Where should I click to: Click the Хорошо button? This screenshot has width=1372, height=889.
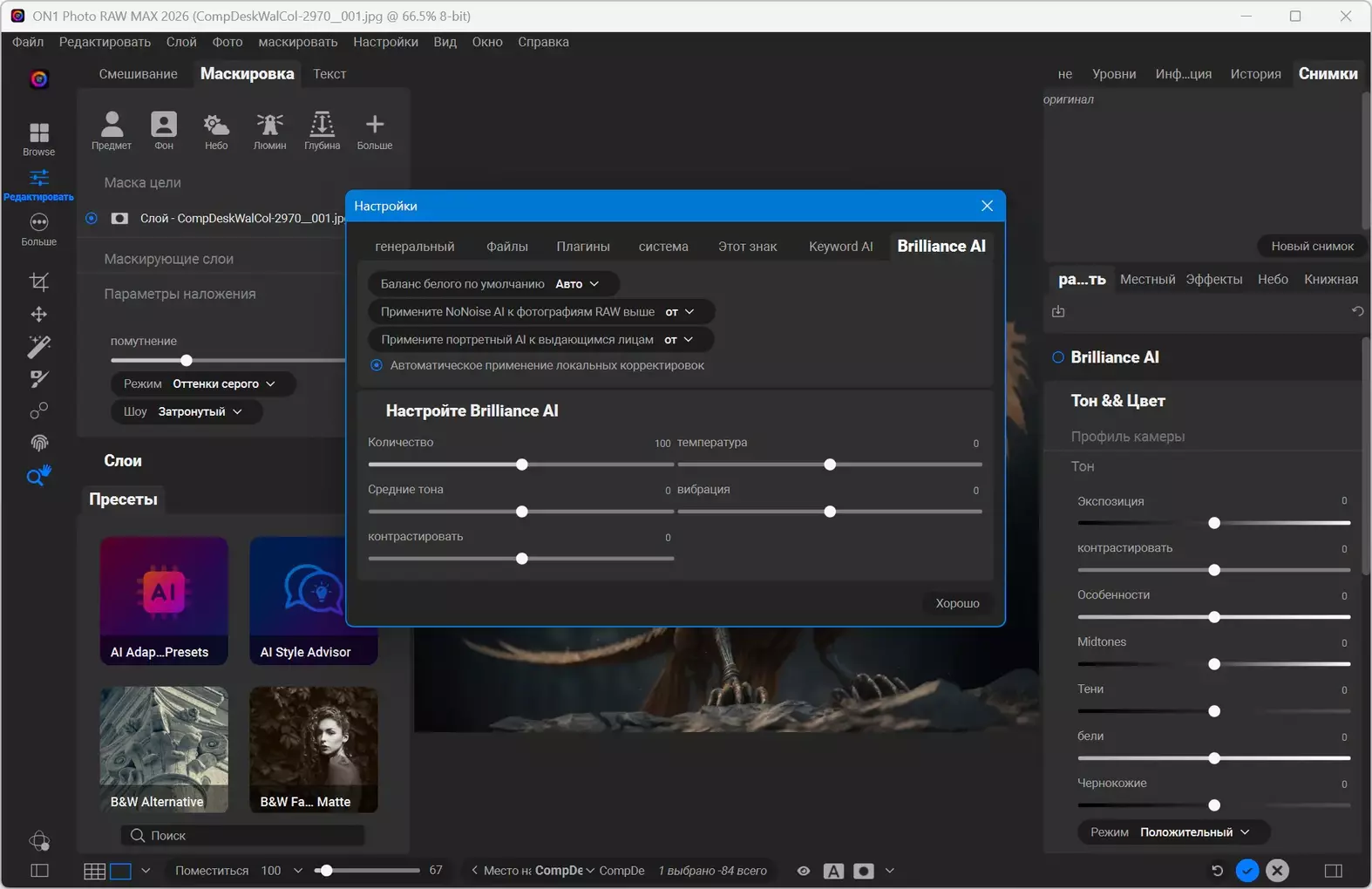[957, 603]
